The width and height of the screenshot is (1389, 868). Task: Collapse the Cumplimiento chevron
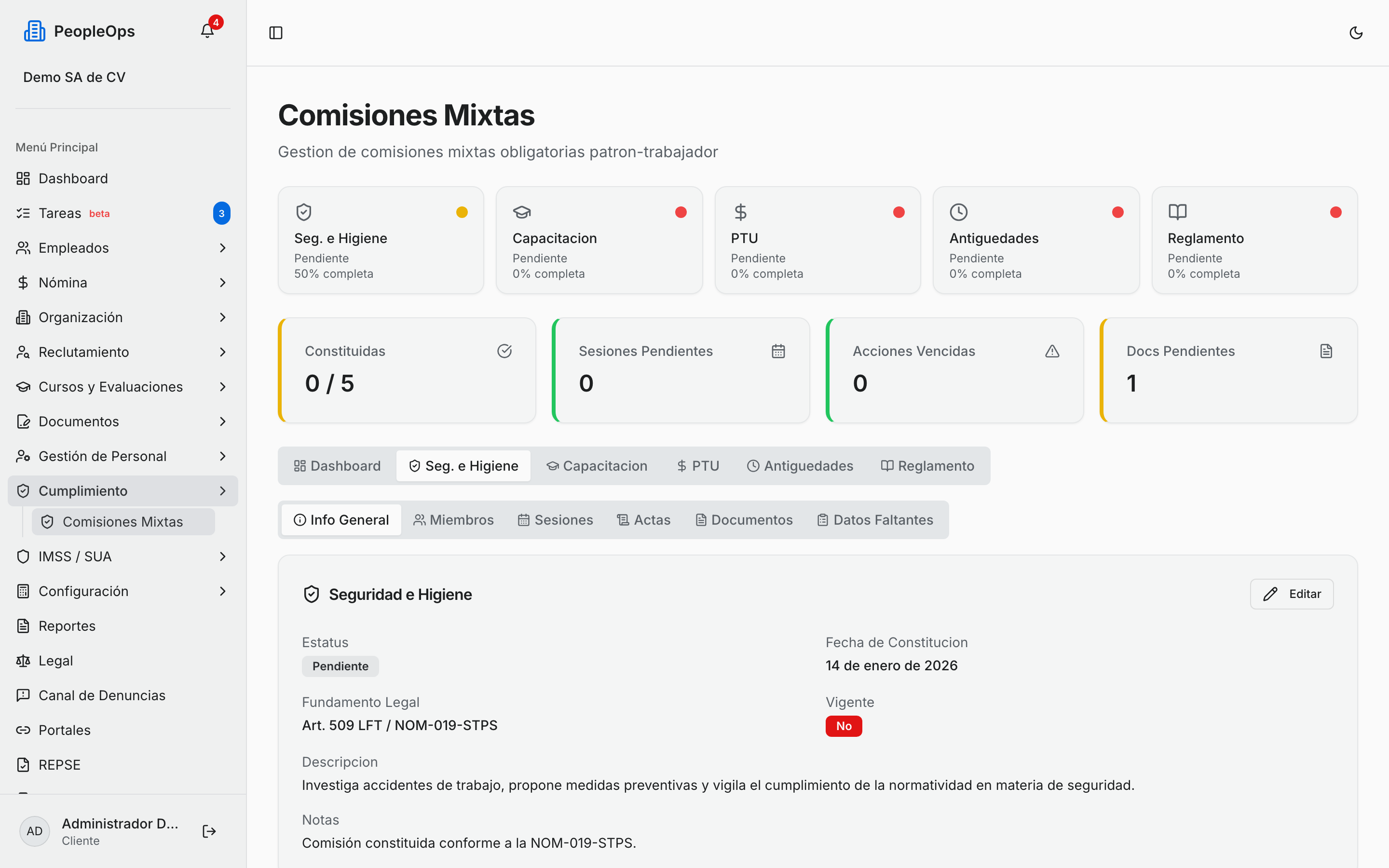pos(223,491)
